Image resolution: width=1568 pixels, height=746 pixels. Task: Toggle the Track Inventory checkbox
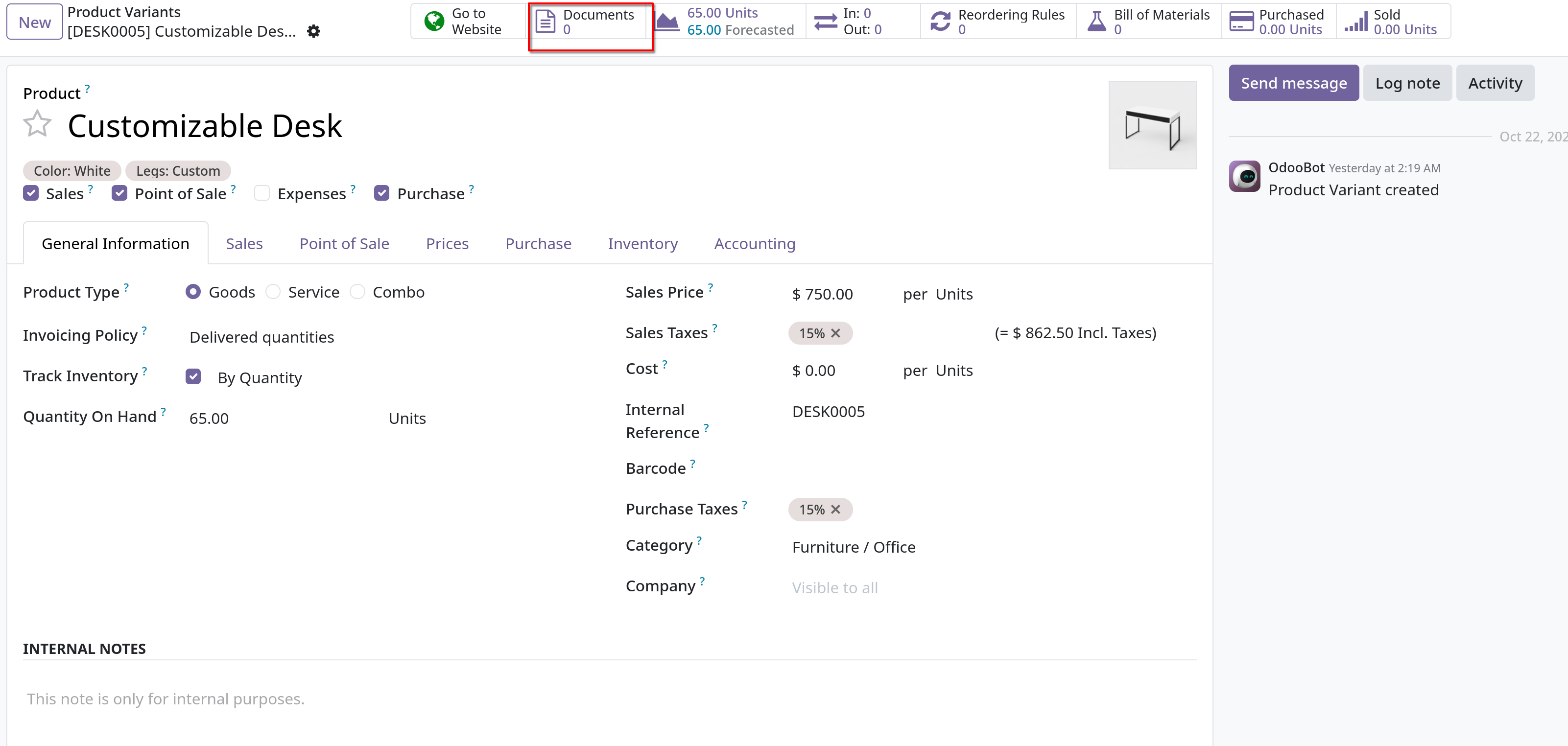tap(193, 377)
